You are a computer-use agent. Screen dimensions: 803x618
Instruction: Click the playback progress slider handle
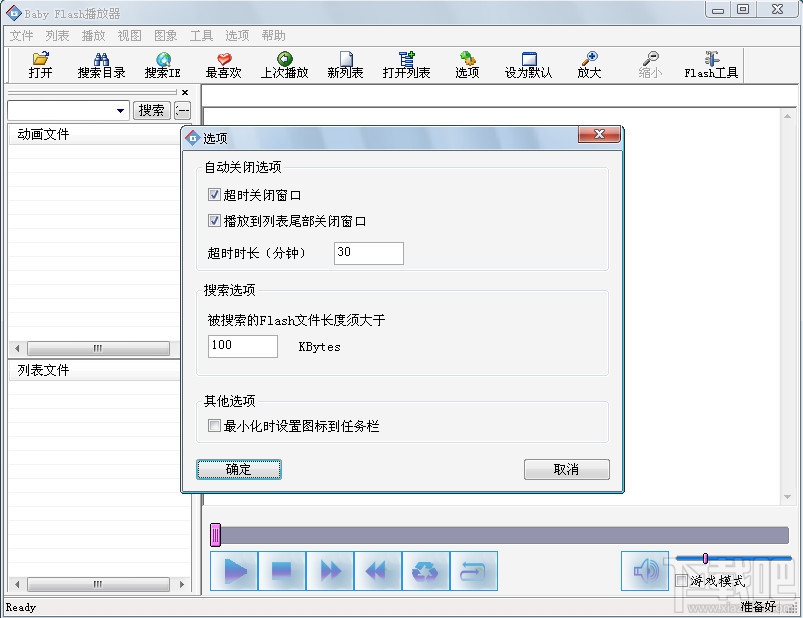coord(216,535)
